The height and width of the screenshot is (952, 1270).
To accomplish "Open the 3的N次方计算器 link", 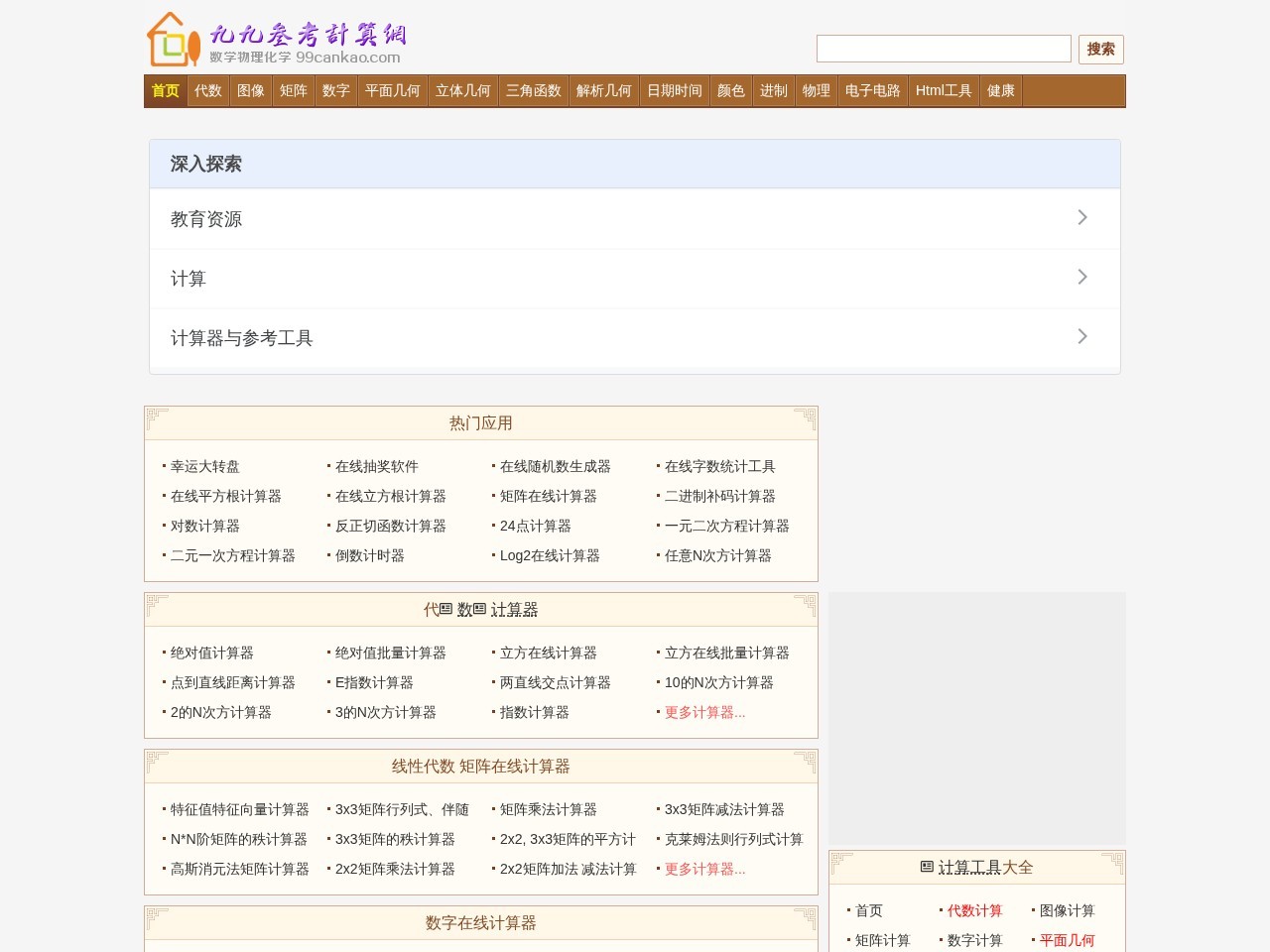I will [x=386, y=712].
